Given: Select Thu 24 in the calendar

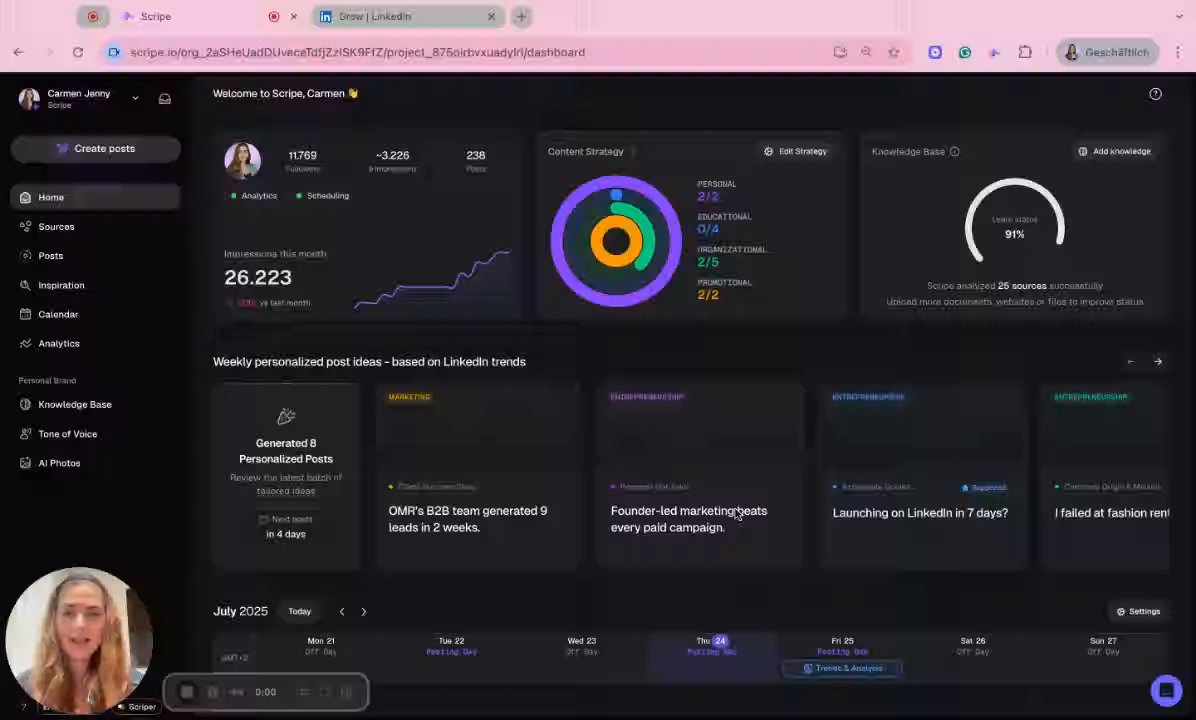Looking at the screenshot, I should pos(712,645).
